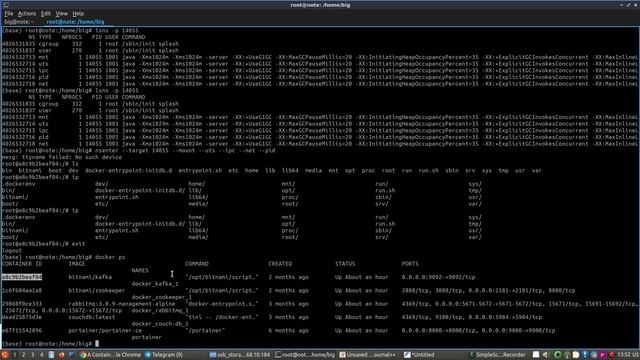Click the CONTAINER ID column header
The image size is (640, 360).
pos(22,264)
